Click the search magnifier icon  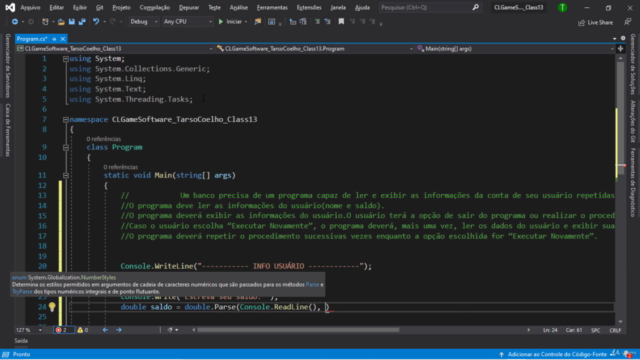point(476,7)
